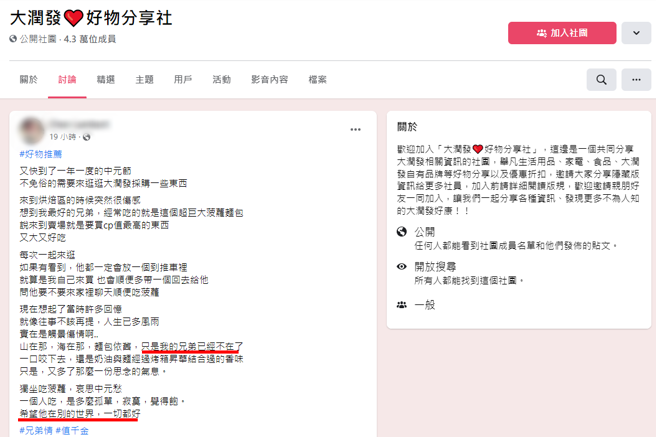Click the 4.3 萬位成員 member count
656x437 pixels.
pyautogui.click(x=90, y=39)
